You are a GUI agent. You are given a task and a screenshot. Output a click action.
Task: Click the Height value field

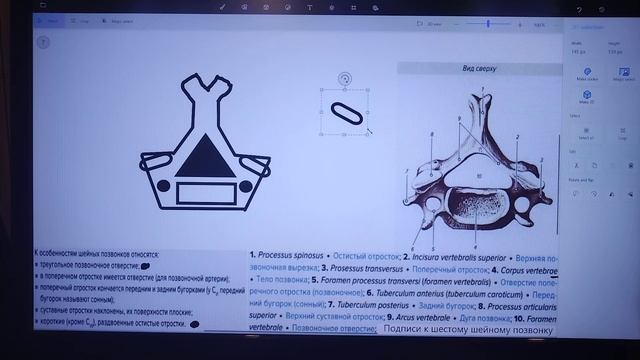[615, 52]
